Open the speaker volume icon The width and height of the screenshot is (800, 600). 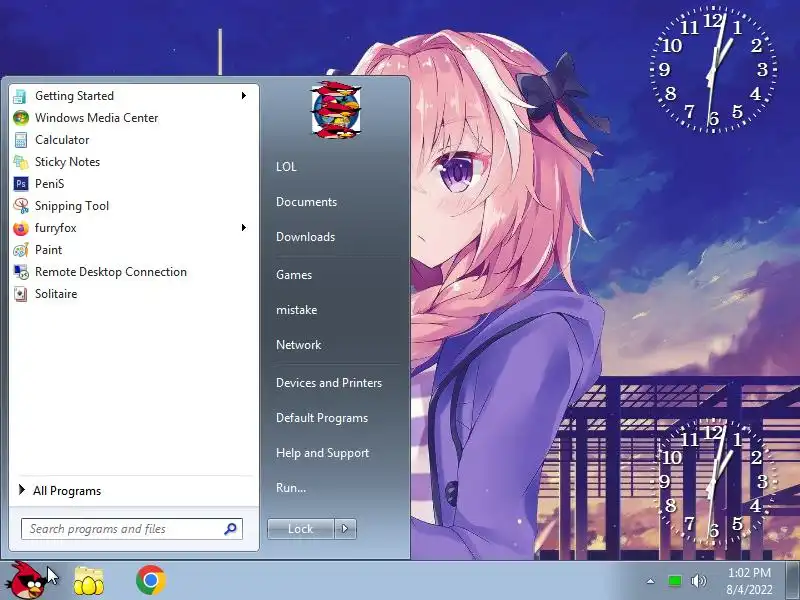pos(698,581)
